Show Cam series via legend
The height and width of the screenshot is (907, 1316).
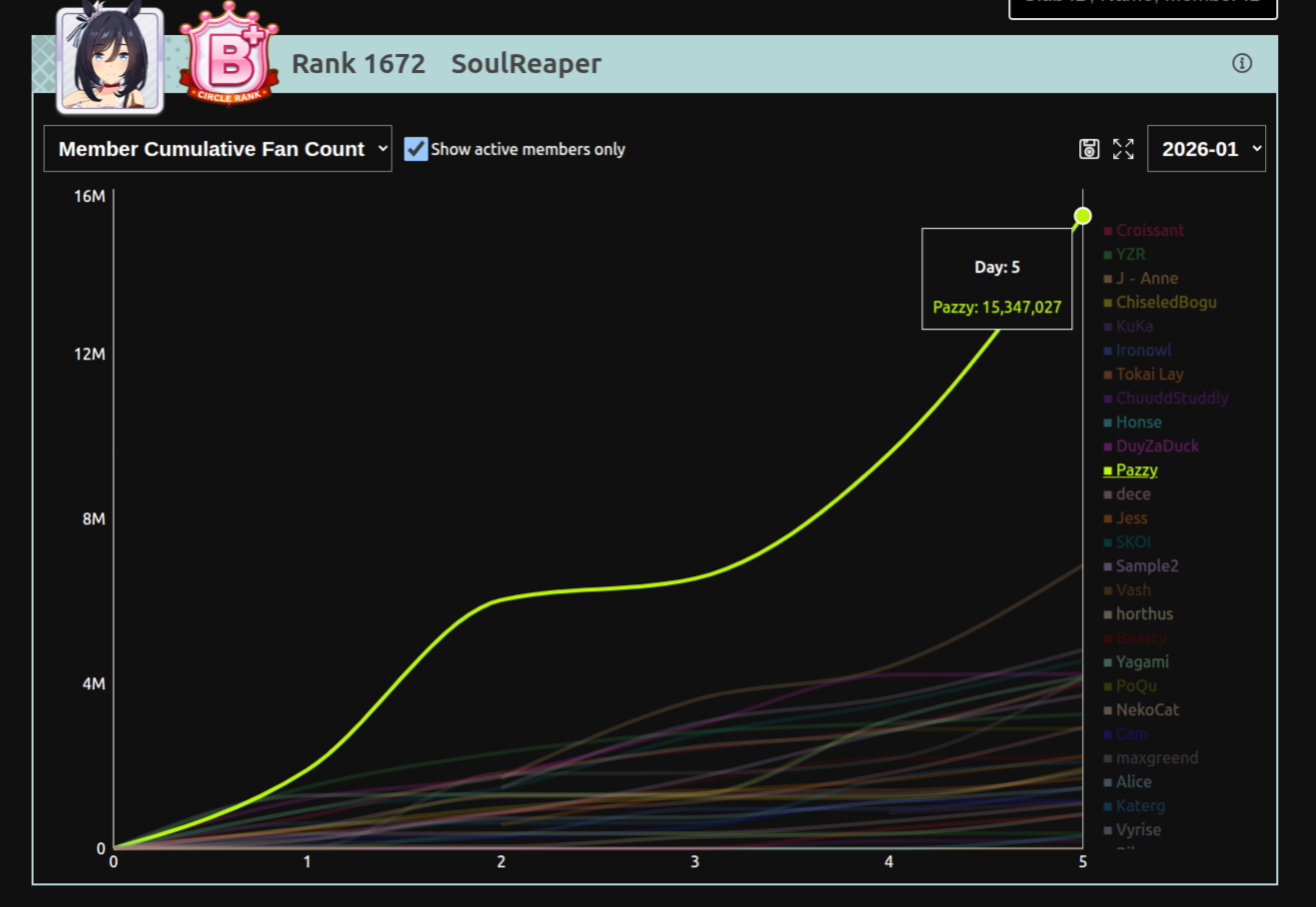pos(1125,733)
